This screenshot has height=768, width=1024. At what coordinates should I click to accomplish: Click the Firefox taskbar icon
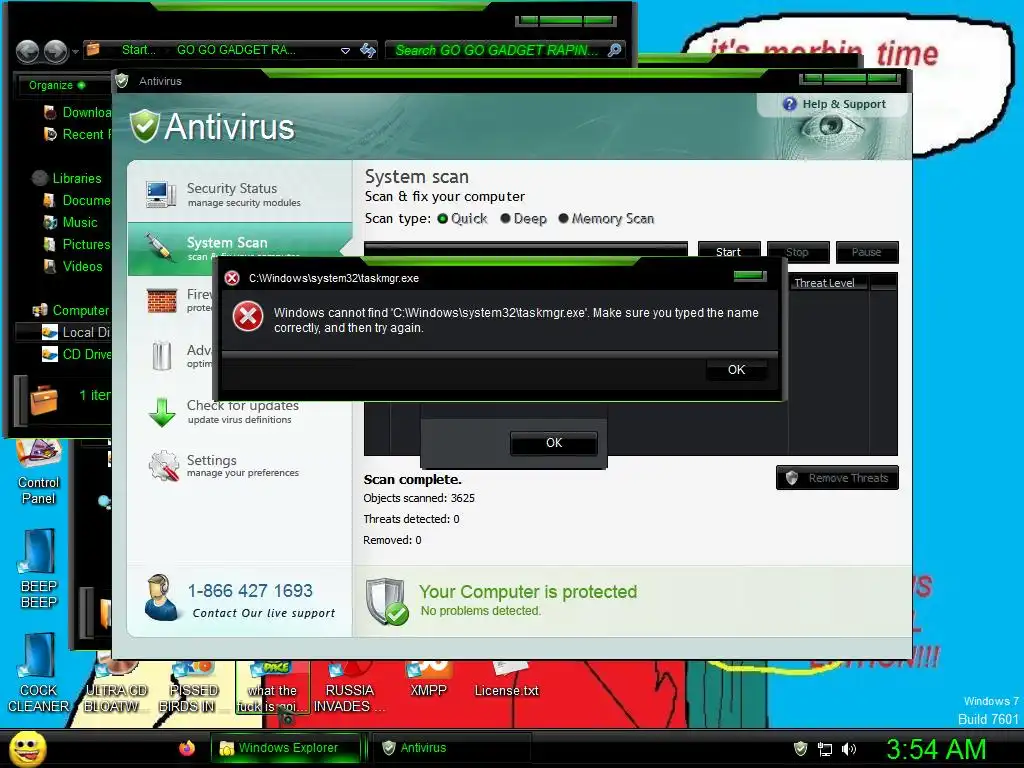pos(187,748)
